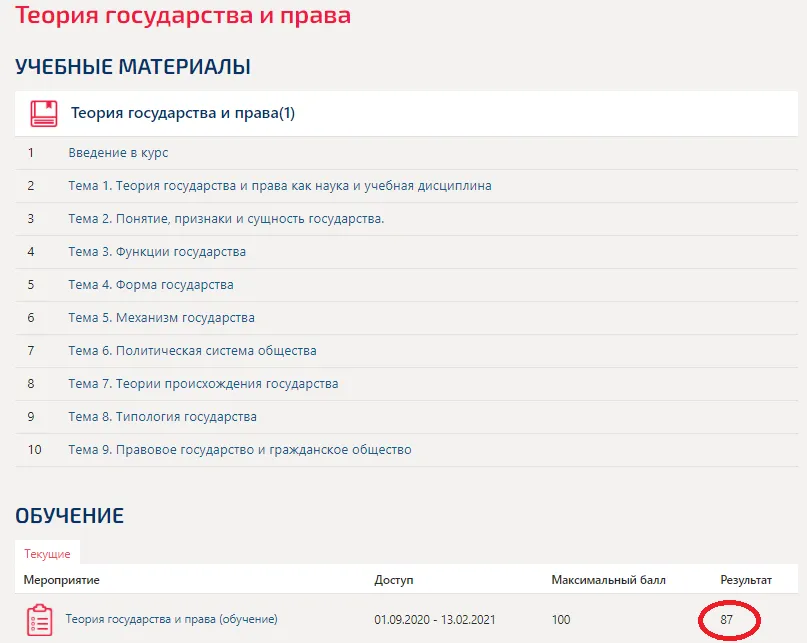This screenshot has height=643, width=807.
Task: Open the Теория государства и права (обучение) activity
Action: [171, 619]
